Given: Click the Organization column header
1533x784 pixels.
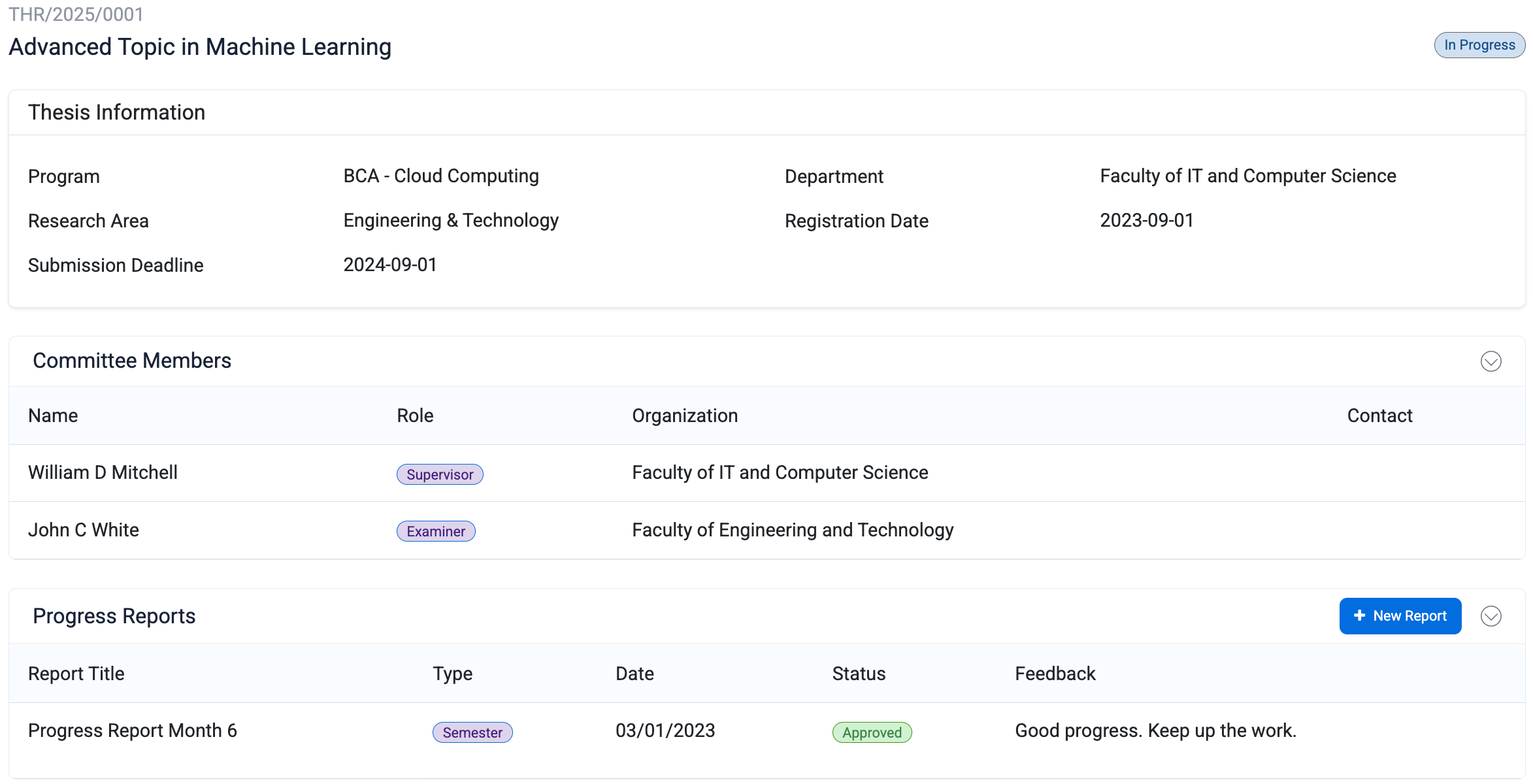Looking at the screenshot, I should [x=685, y=416].
